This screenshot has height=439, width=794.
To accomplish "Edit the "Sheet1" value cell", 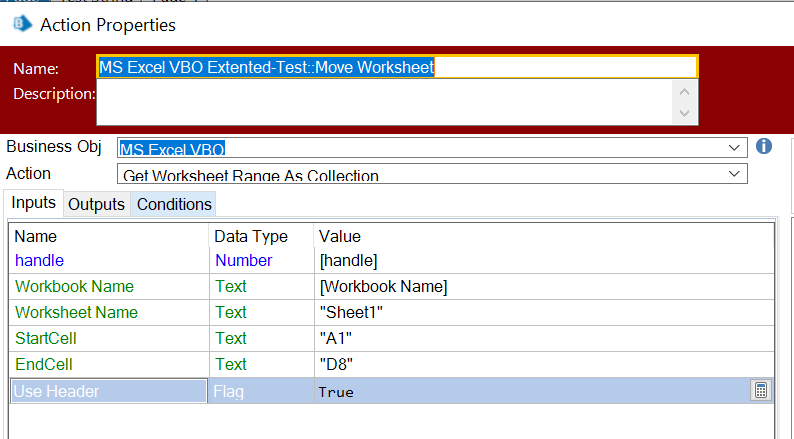I will 544,312.
